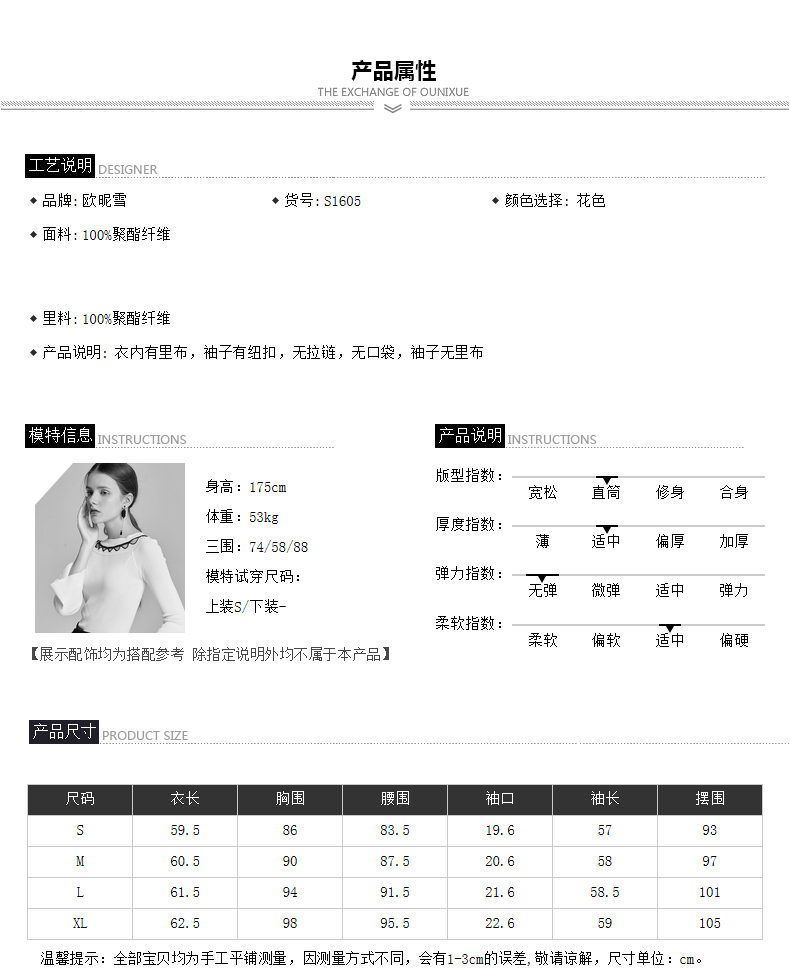Click the model photo thumbnail
Image resolution: width=790 pixels, height=968 pixels.
click(x=110, y=548)
